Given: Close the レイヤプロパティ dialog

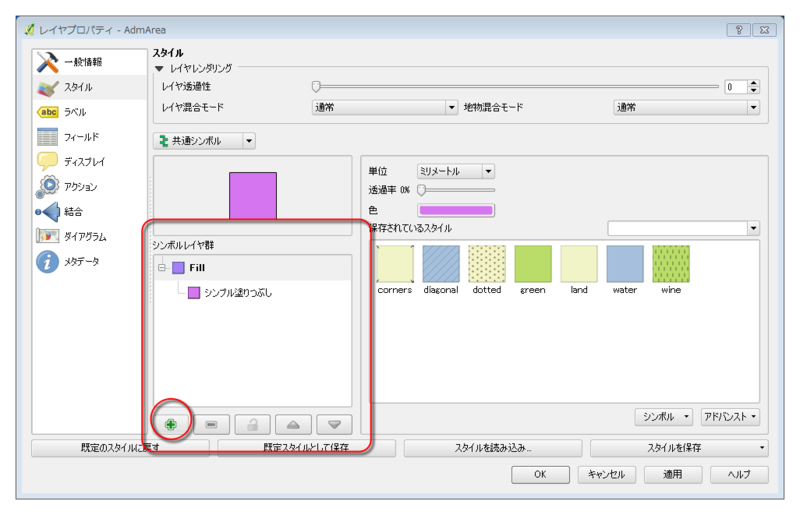Looking at the screenshot, I should [x=764, y=30].
